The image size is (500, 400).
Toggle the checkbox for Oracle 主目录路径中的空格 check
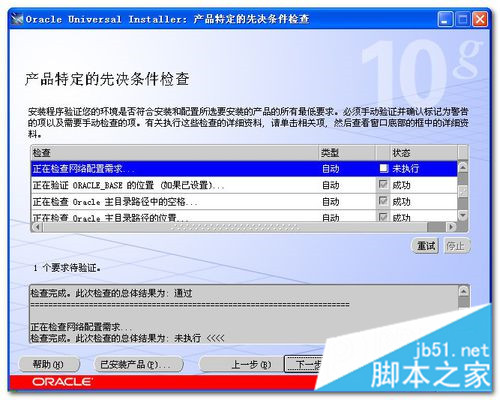tap(383, 201)
